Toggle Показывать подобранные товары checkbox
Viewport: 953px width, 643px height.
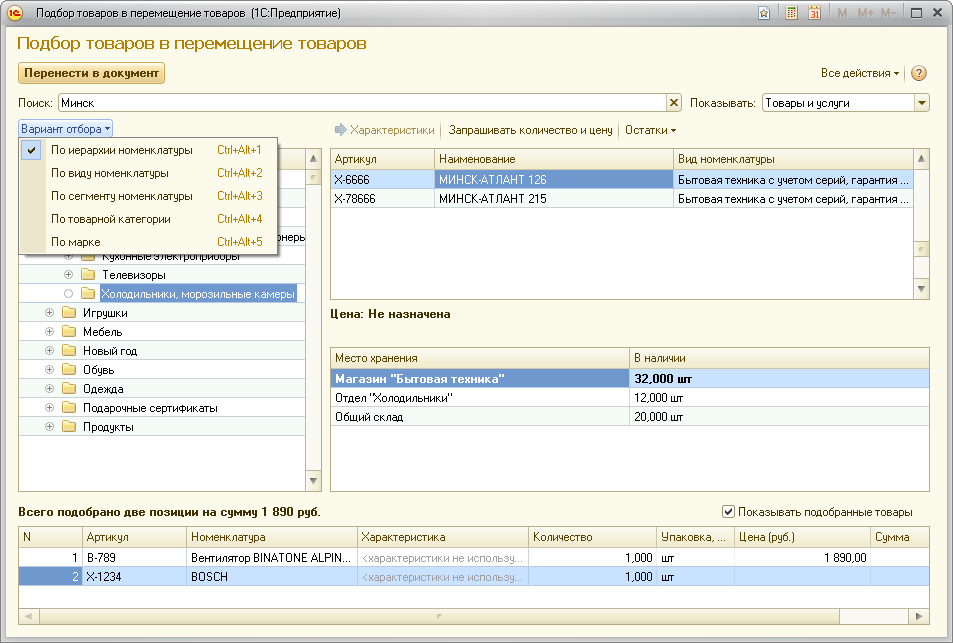click(x=728, y=511)
